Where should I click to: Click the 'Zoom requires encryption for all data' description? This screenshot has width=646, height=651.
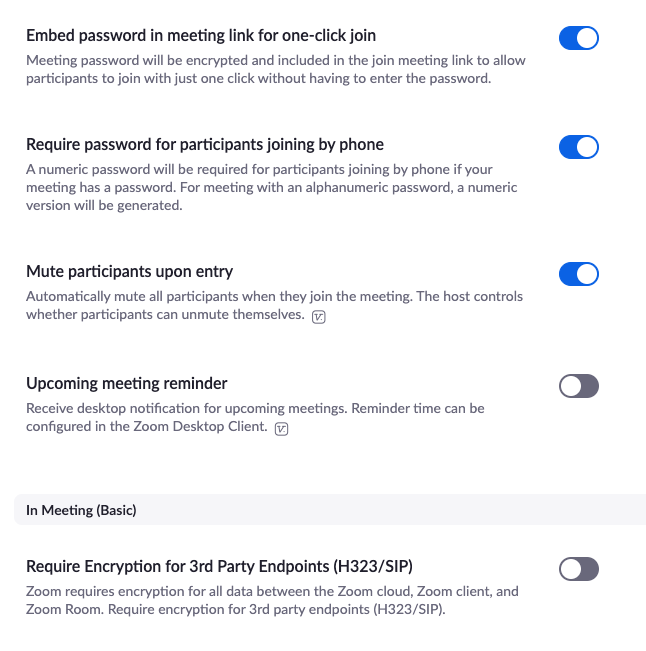click(x=272, y=600)
